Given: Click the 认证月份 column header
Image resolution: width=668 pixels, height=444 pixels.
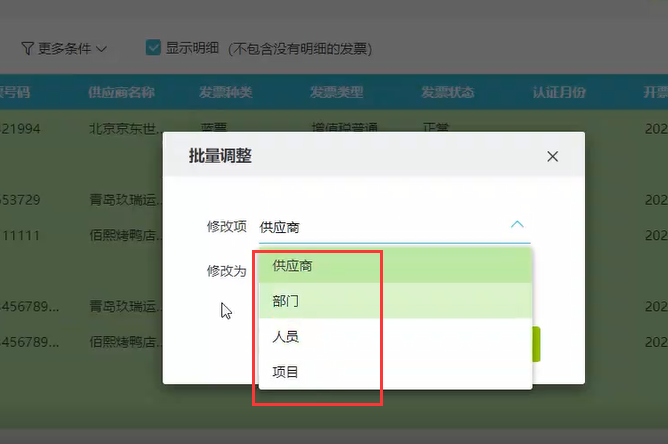Looking at the screenshot, I should (559, 92).
